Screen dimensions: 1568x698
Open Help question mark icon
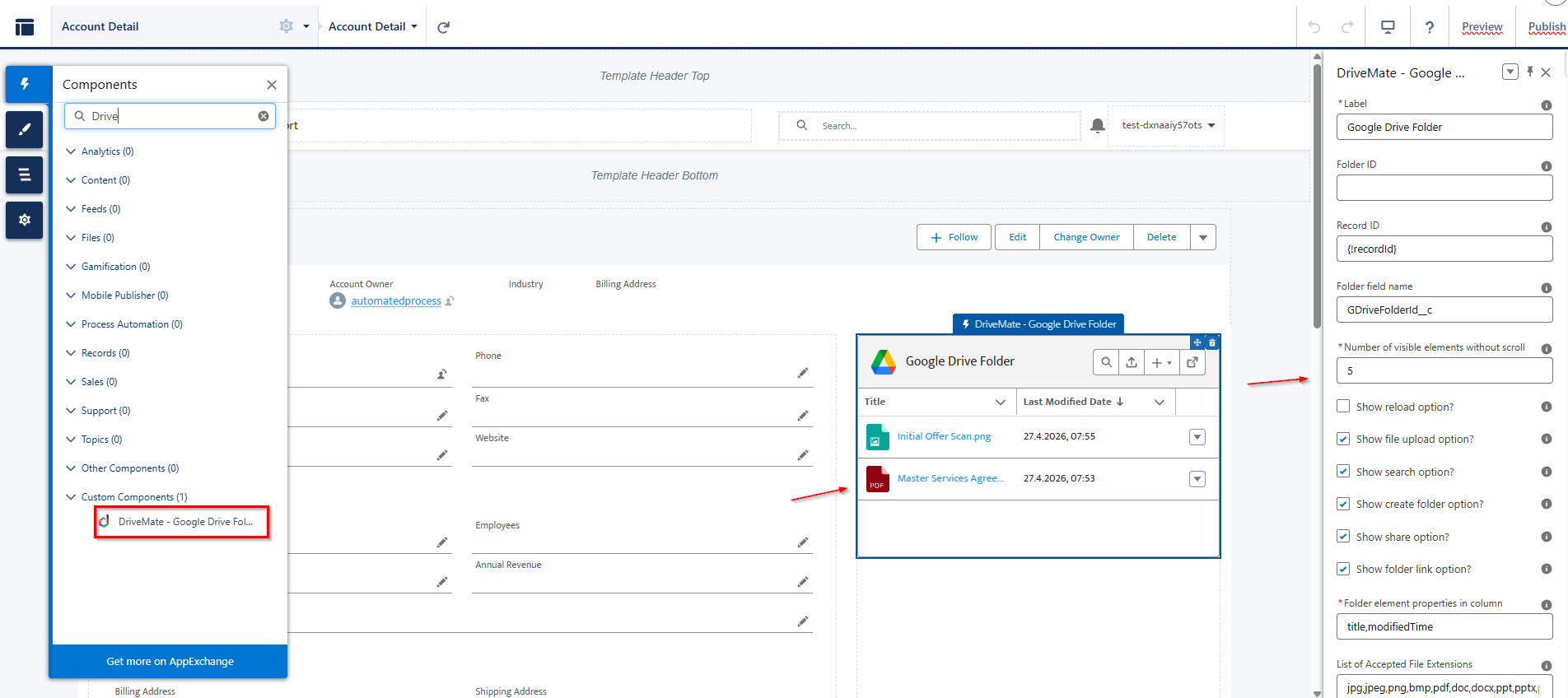coord(1430,27)
